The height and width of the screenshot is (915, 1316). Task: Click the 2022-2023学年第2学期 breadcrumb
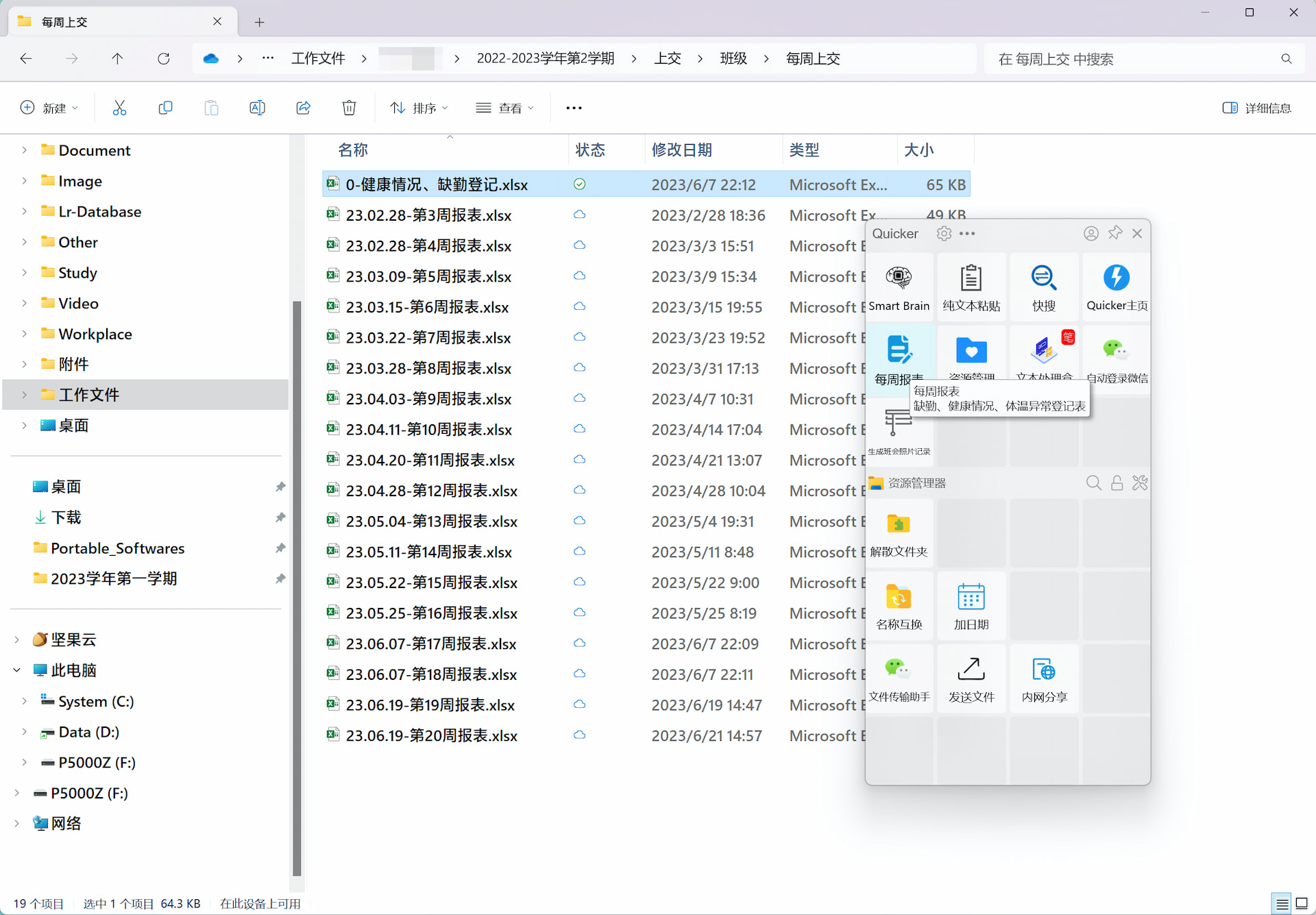[545, 59]
